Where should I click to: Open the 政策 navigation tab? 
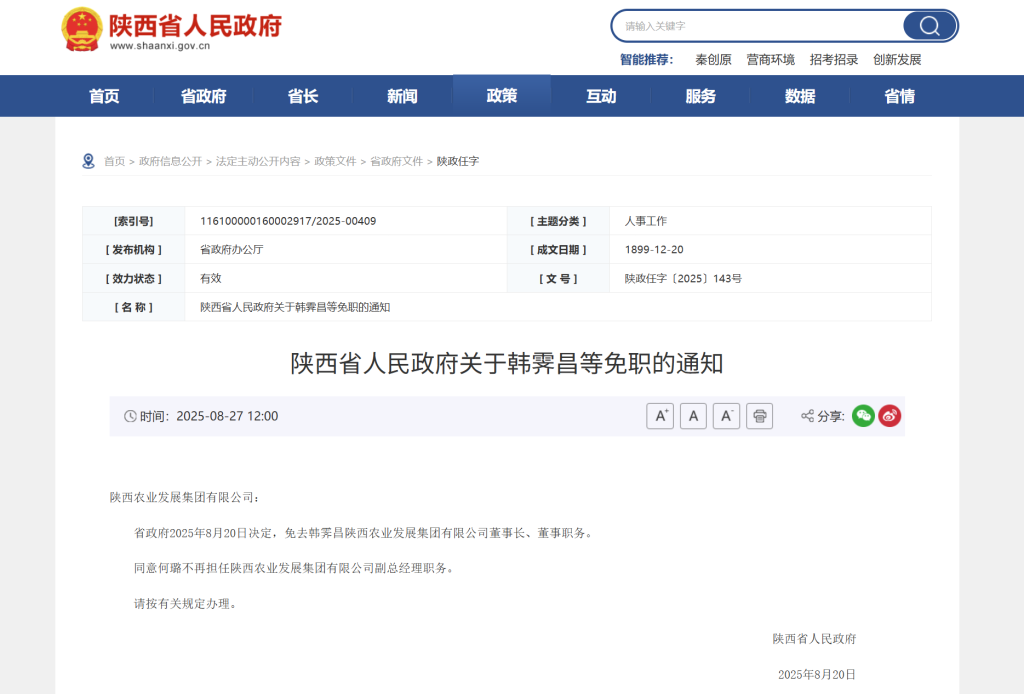point(502,96)
